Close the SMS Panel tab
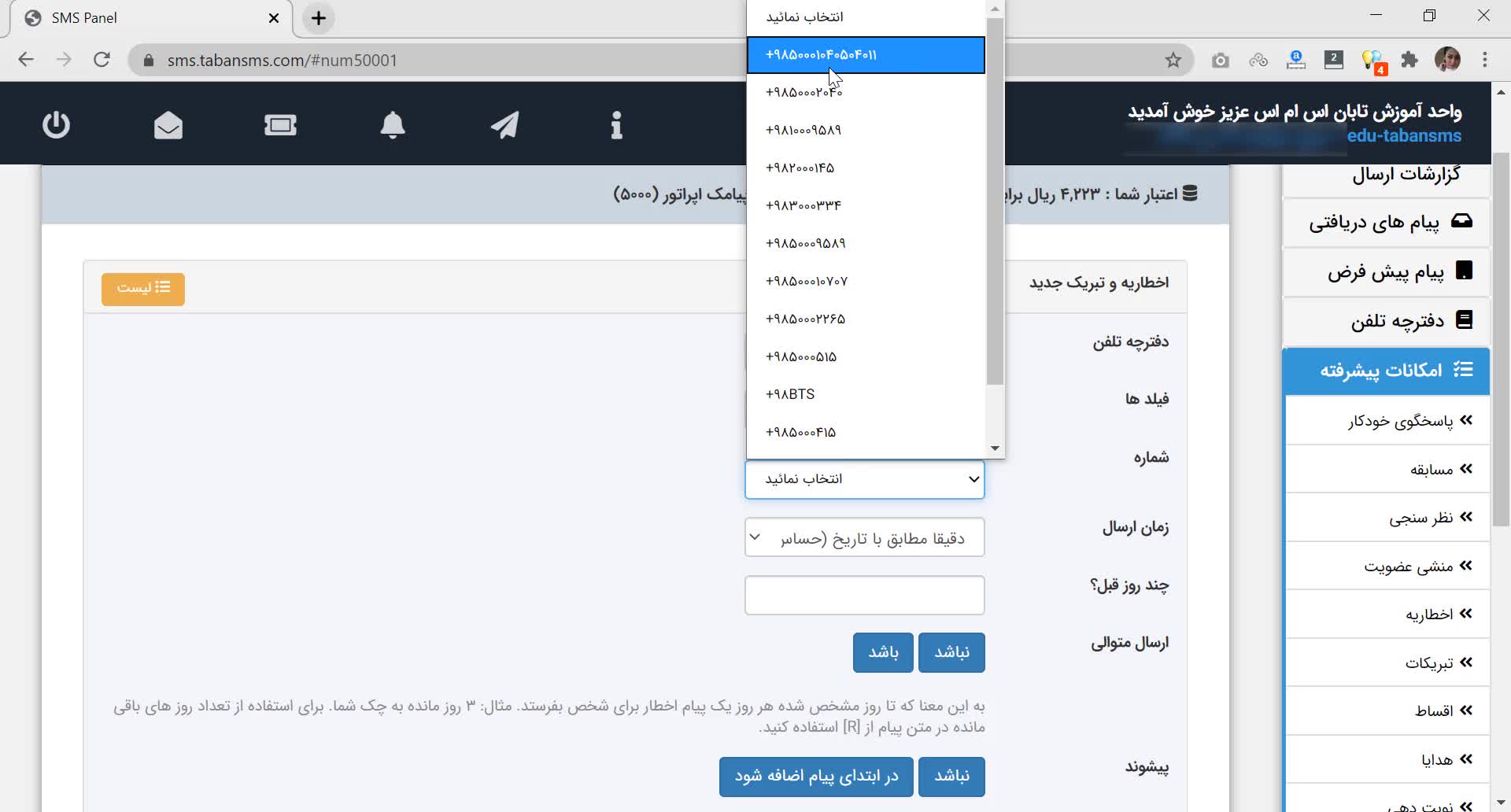Screen dimensions: 1511x812 point(274,18)
